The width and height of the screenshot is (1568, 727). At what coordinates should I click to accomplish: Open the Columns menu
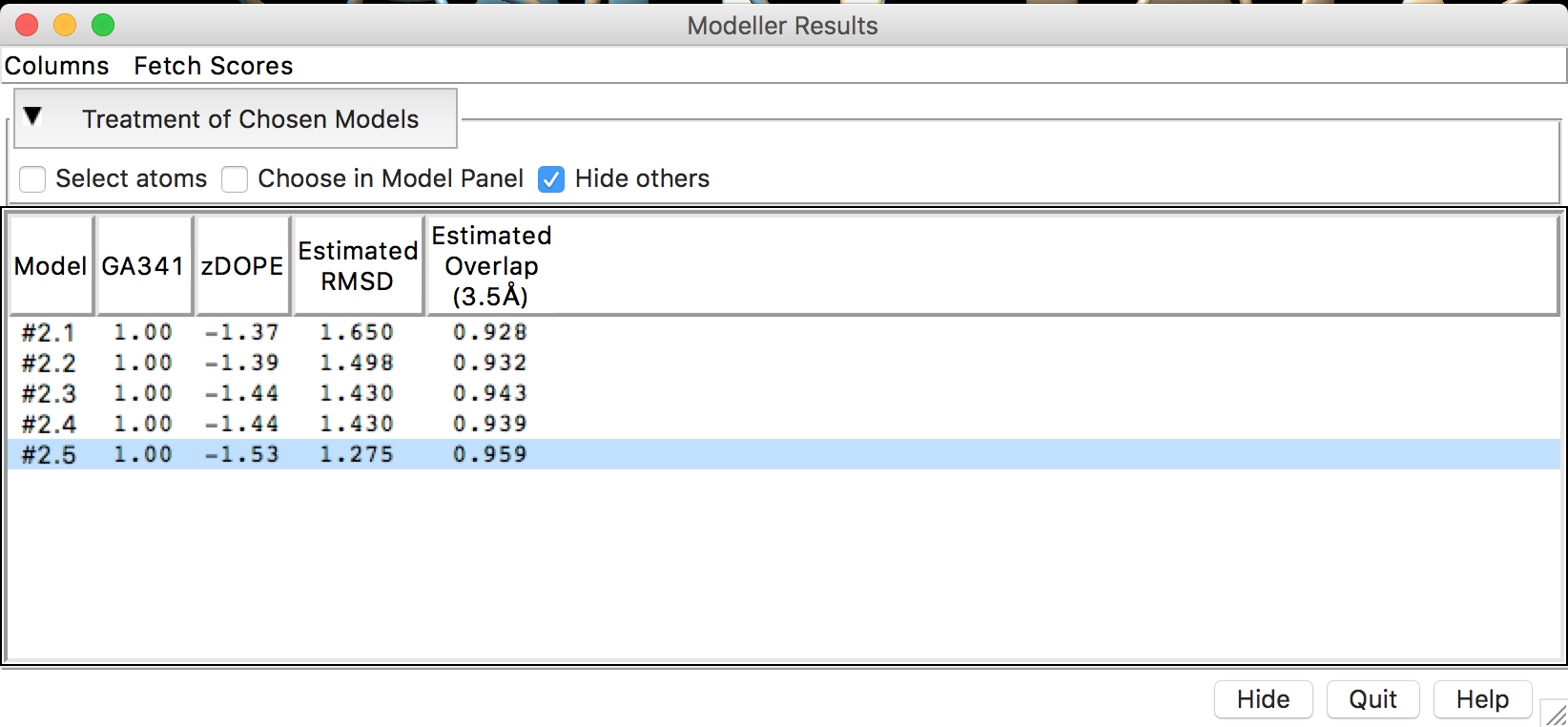(x=57, y=66)
